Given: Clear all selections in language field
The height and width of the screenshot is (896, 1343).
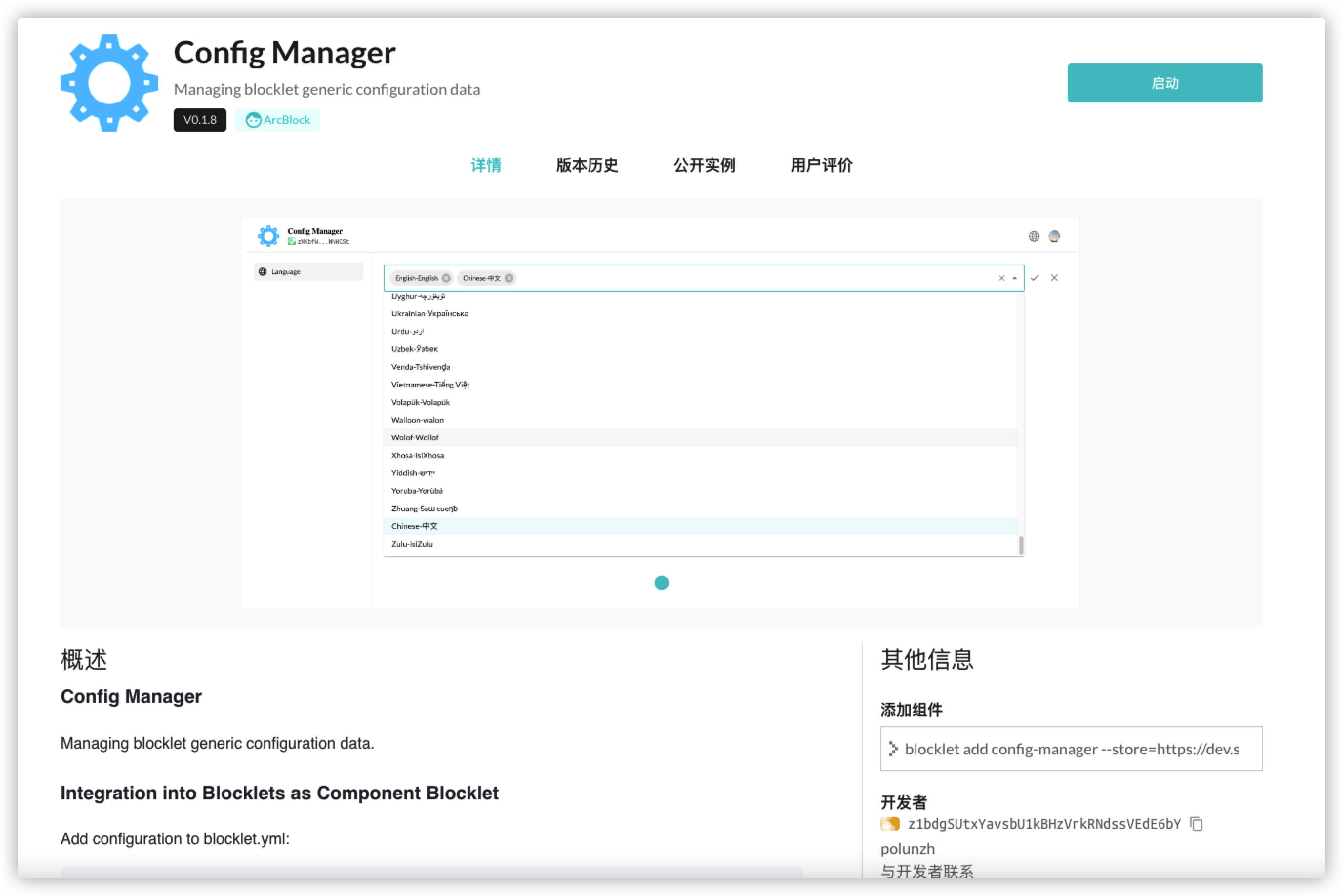Looking at the screenshot, I should pyautogui.click(x=1001, y=278).
